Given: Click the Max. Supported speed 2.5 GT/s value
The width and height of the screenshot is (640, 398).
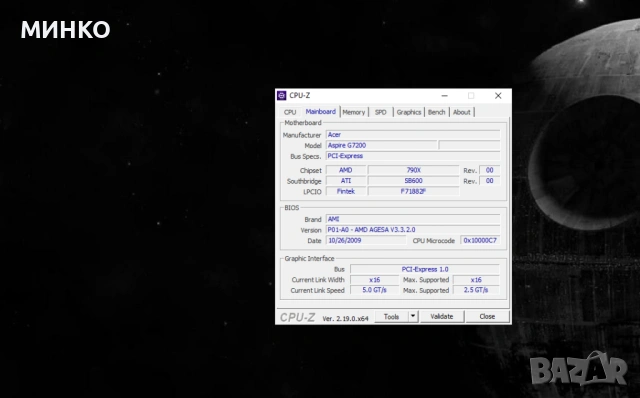Looking at the screenshot, I should (x=476, y=290).
